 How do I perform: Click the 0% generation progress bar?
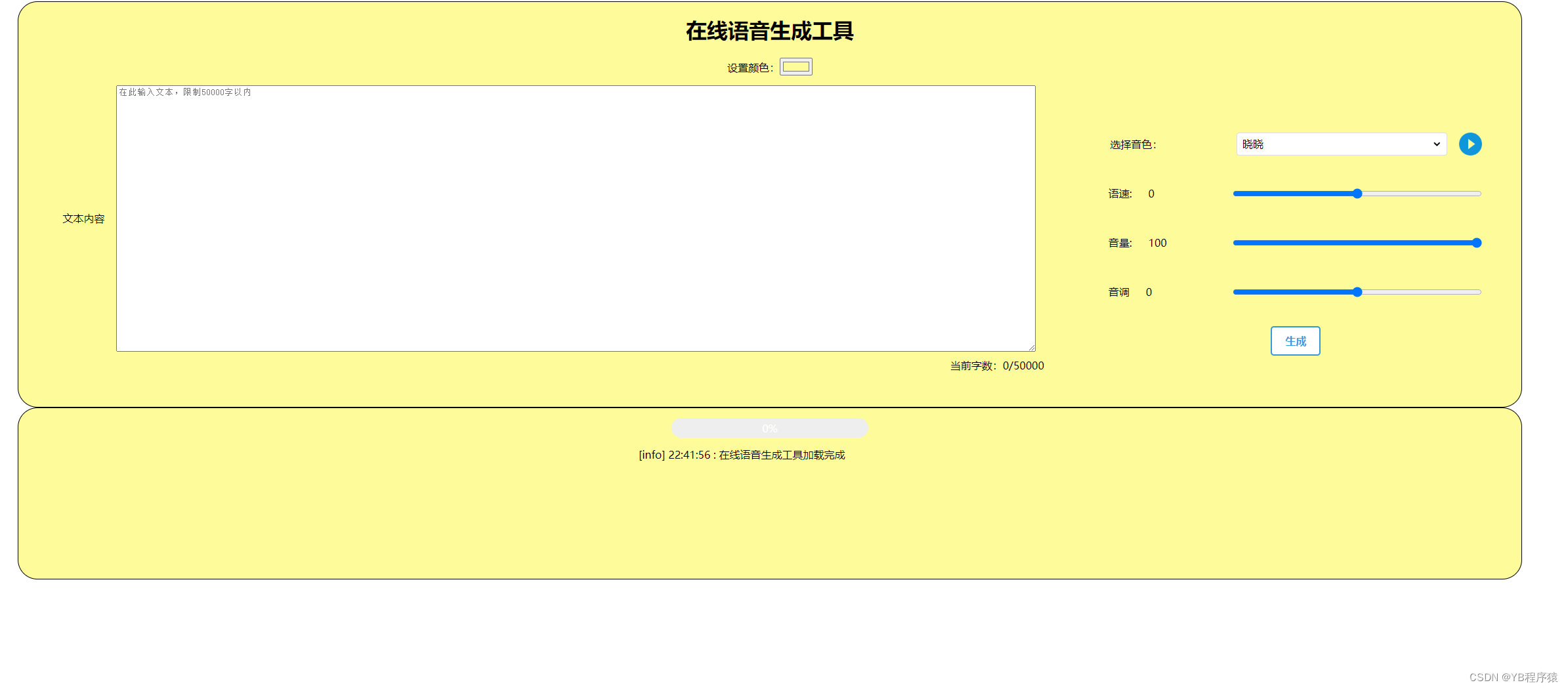pyautogui.click(x=769, y=428)
